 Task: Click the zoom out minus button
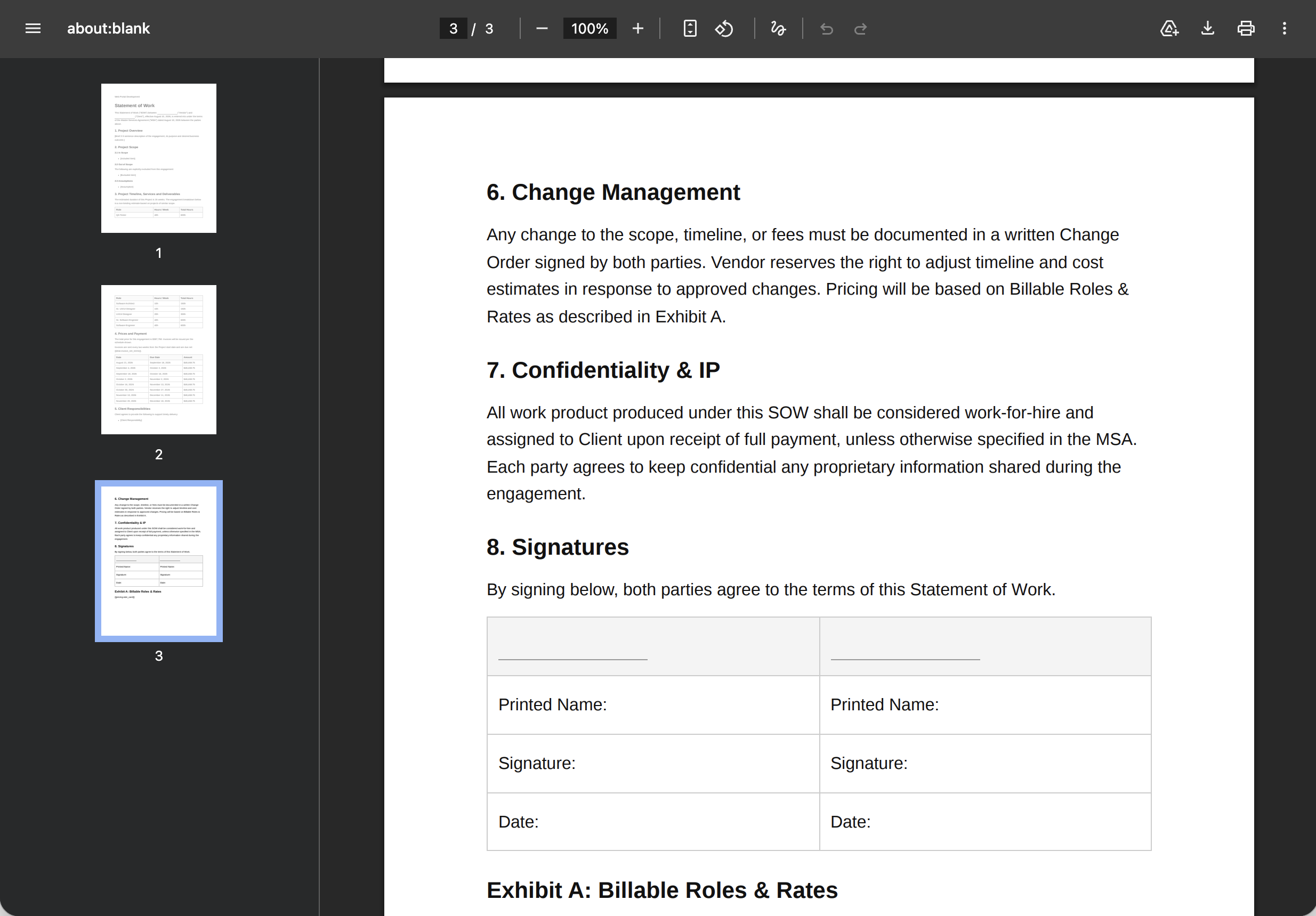click(x=542, y=28)
